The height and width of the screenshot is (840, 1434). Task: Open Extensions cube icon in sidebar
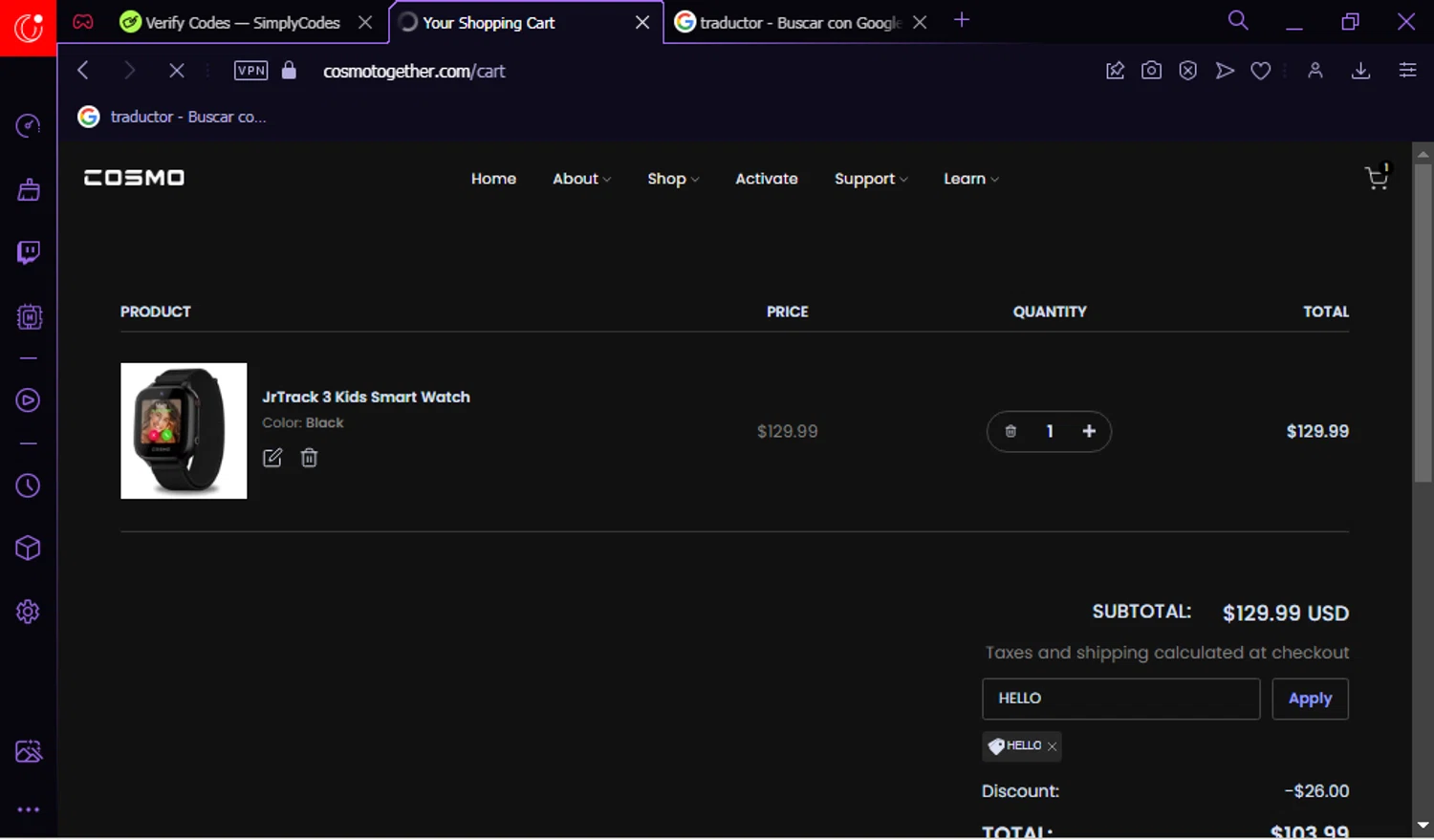(x=28, y=549)
